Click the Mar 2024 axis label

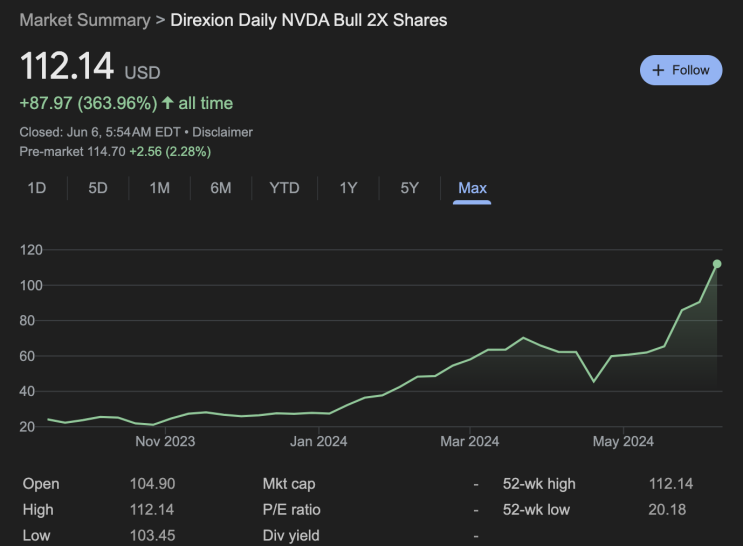tap(470, 441)
